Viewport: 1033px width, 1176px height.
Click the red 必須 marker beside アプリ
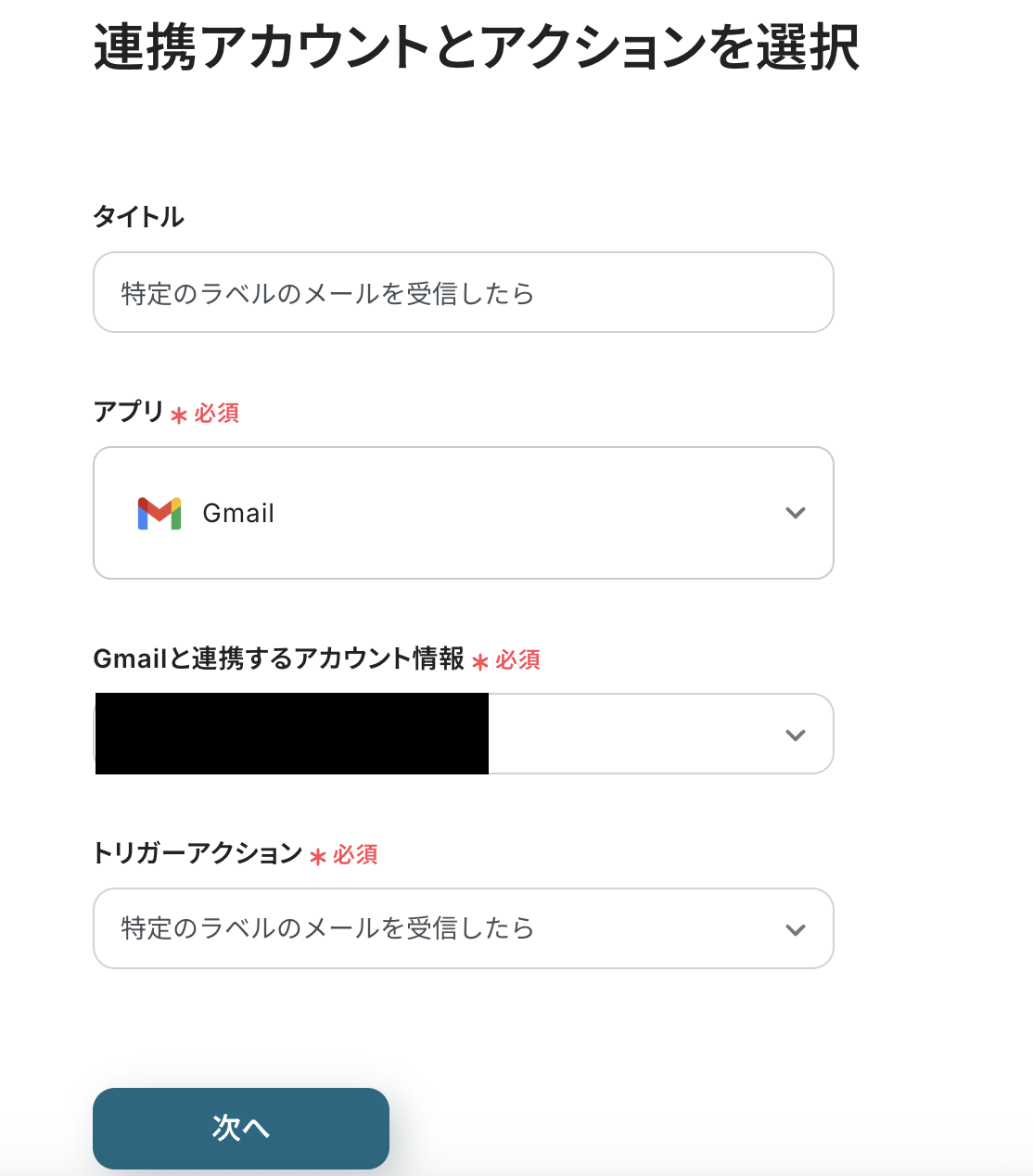click(217, 413)
